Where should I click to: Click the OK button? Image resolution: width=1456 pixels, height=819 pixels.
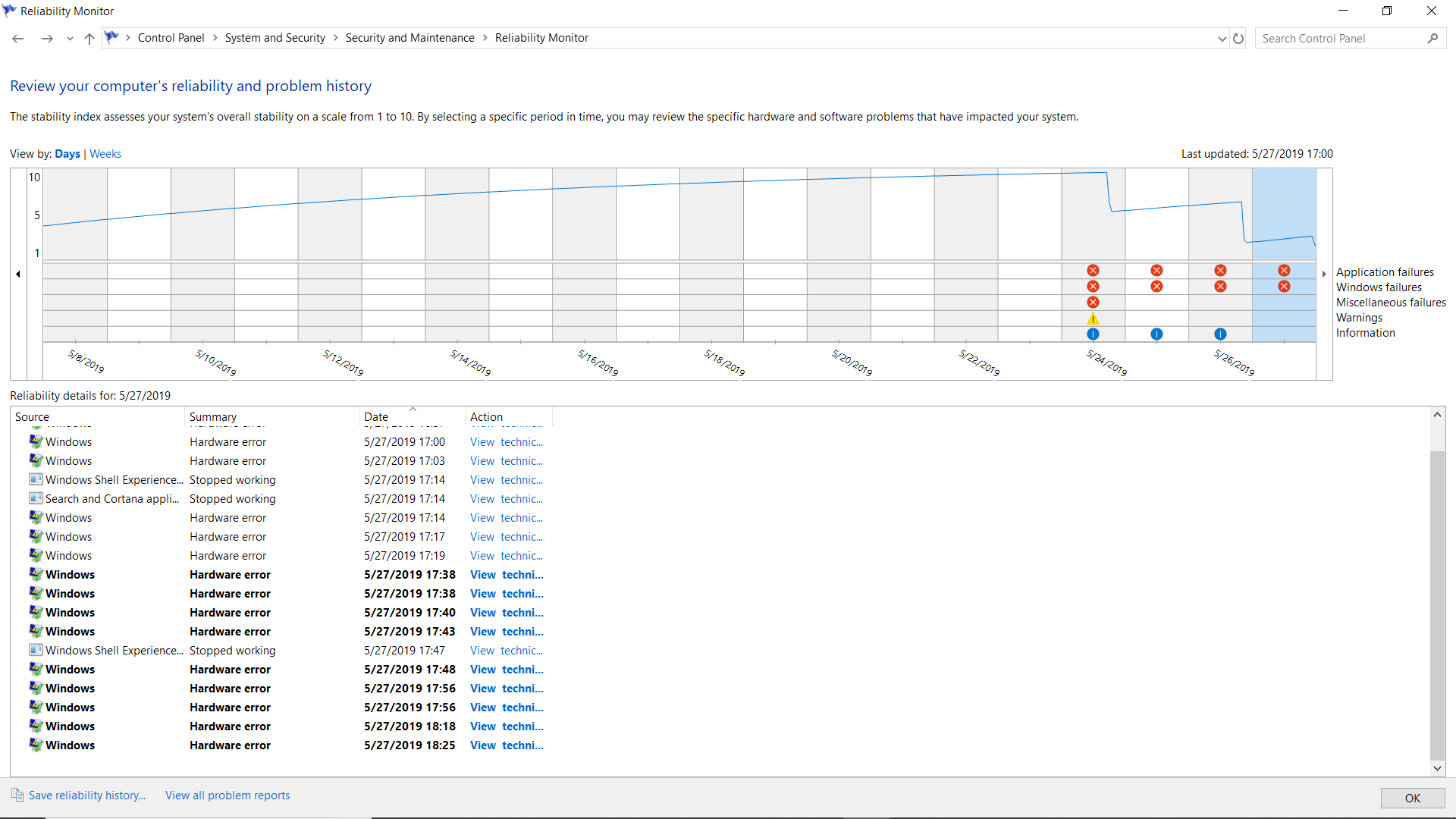click(x=1413, y=798)
